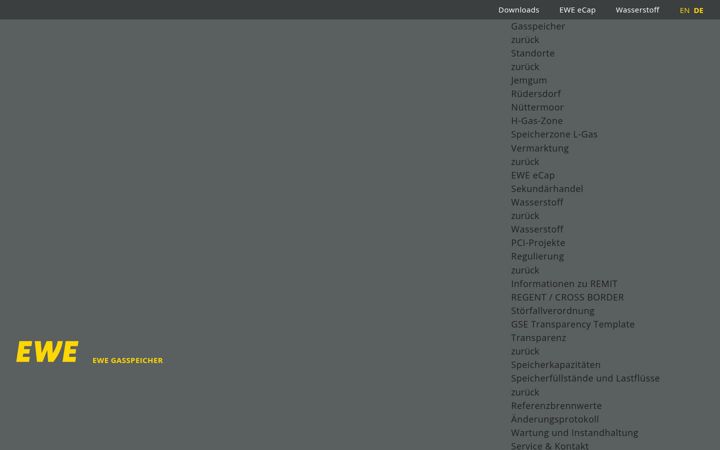Open the Gasspeicher menu link
The width and height of the screenshot is (720, 450).
pyautogui.click(x=538, y=26)
